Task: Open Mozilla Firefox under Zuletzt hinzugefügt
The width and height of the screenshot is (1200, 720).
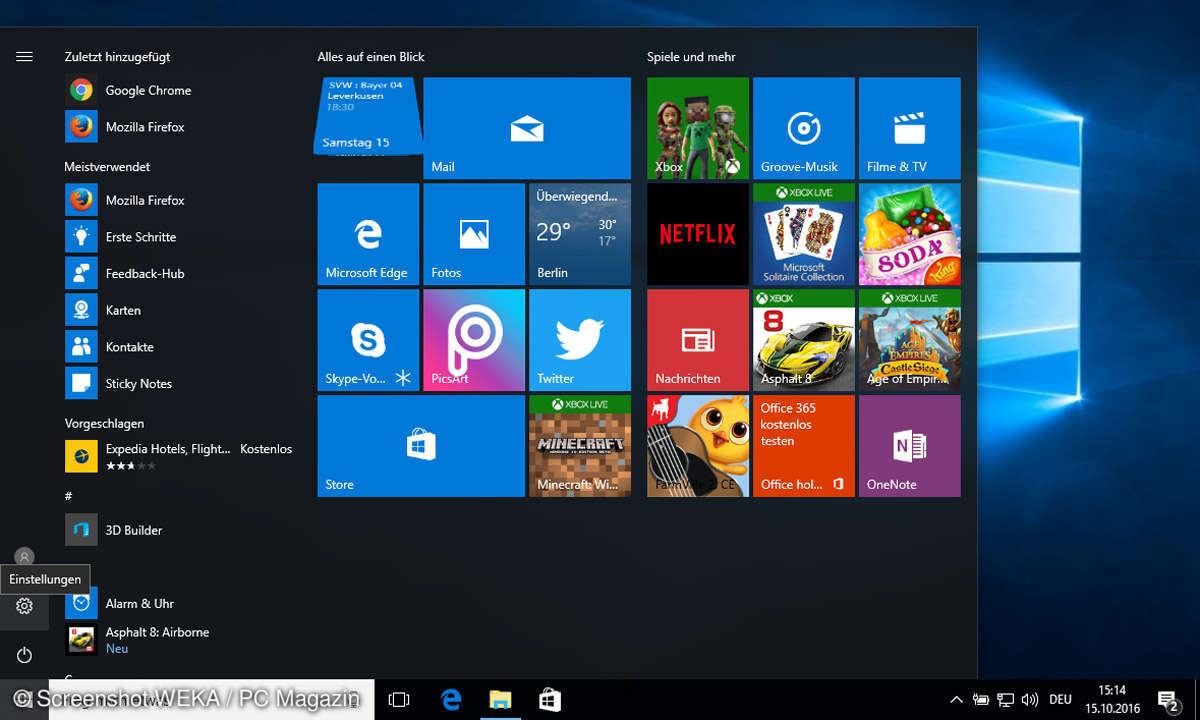Action: point(180,127)
